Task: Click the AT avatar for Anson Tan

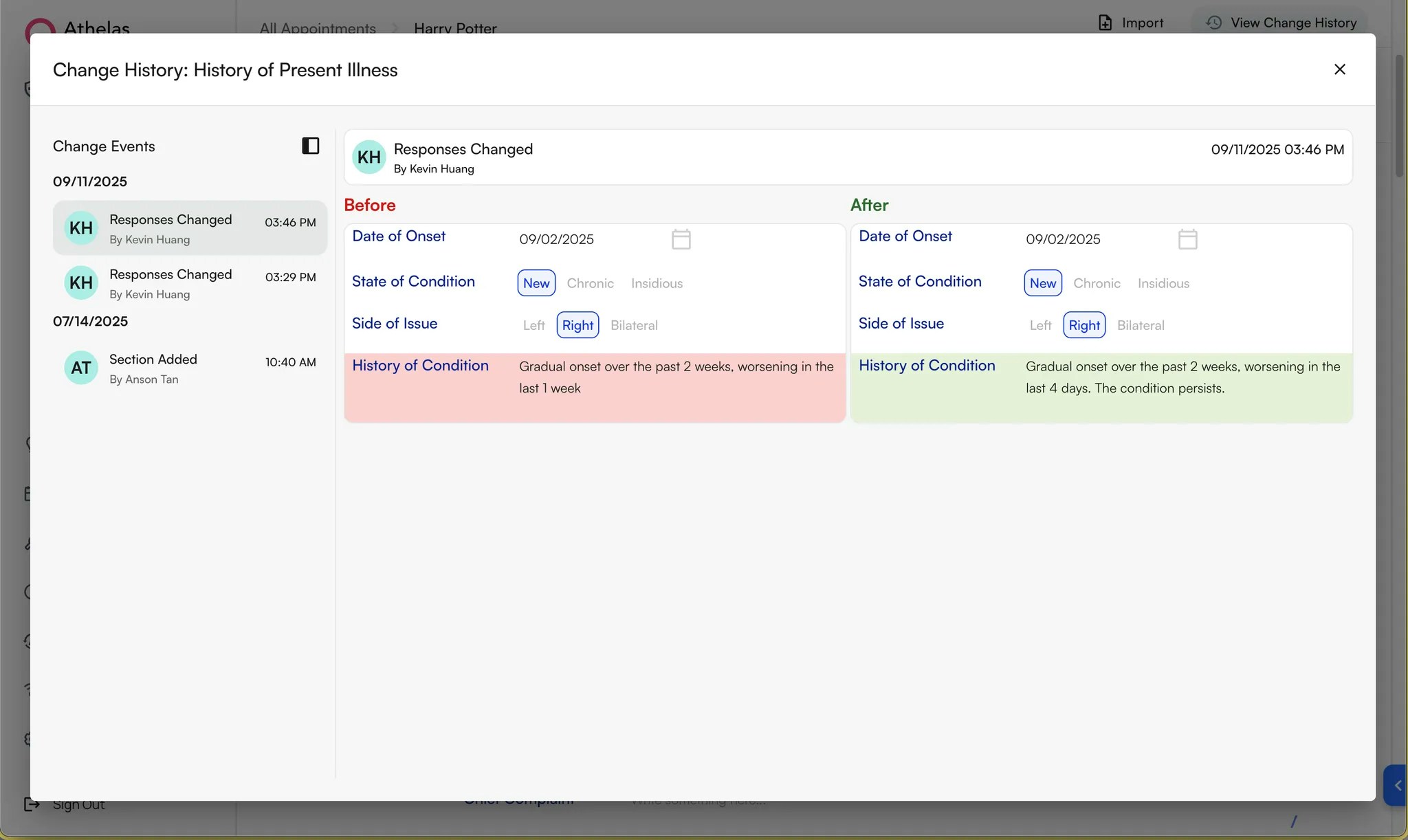Action: click(81, 368)
